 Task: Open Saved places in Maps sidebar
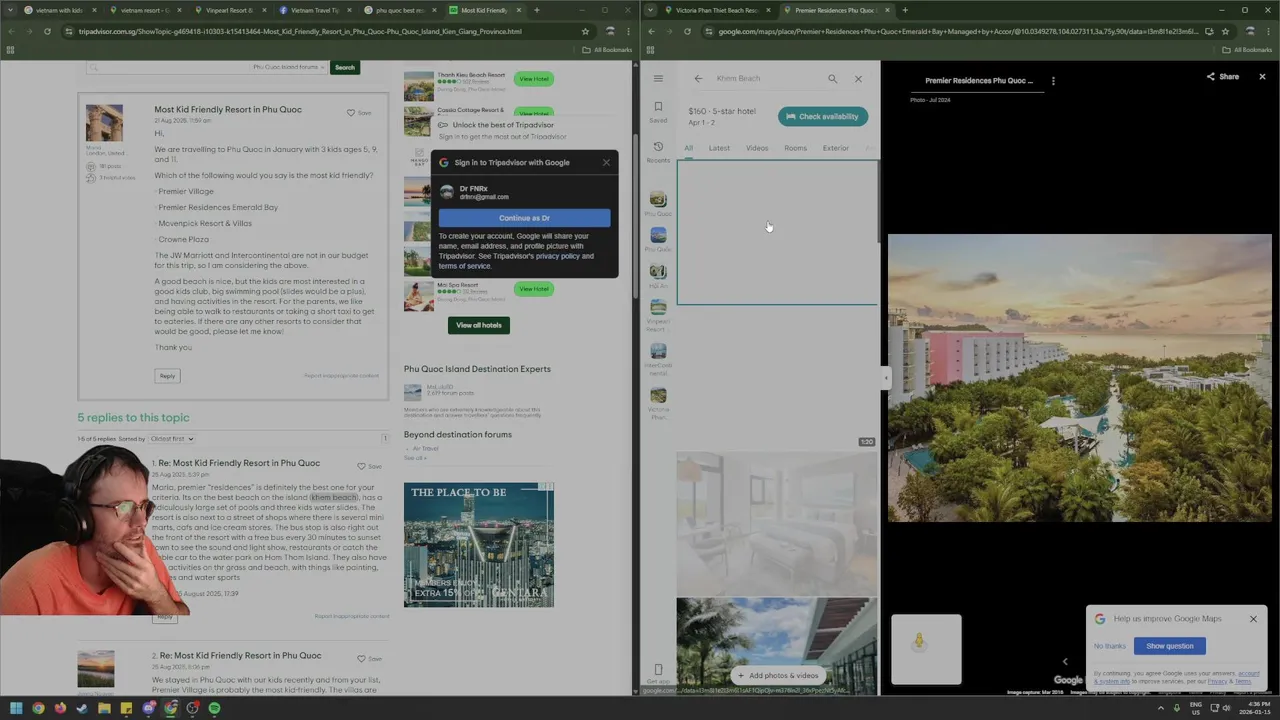(x=658, y=111)
